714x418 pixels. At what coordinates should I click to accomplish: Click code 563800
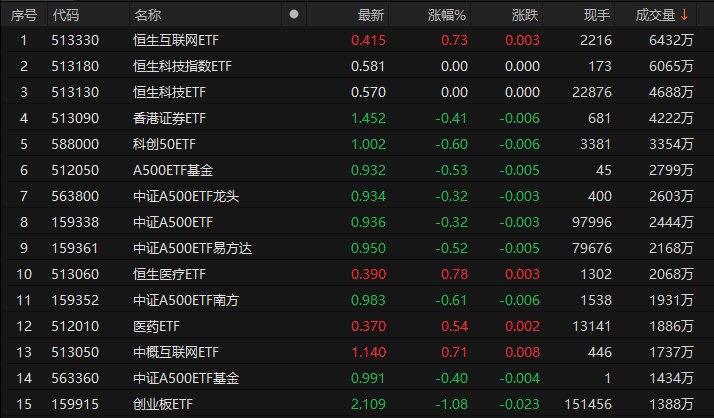75,196
